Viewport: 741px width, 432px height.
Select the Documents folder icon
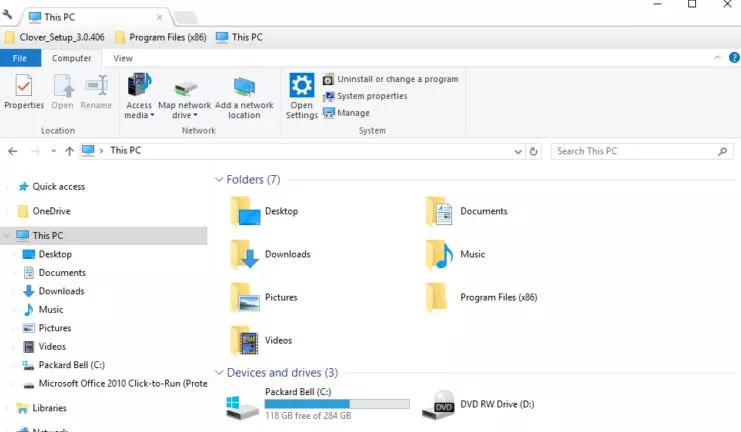[x=439, y=211]
